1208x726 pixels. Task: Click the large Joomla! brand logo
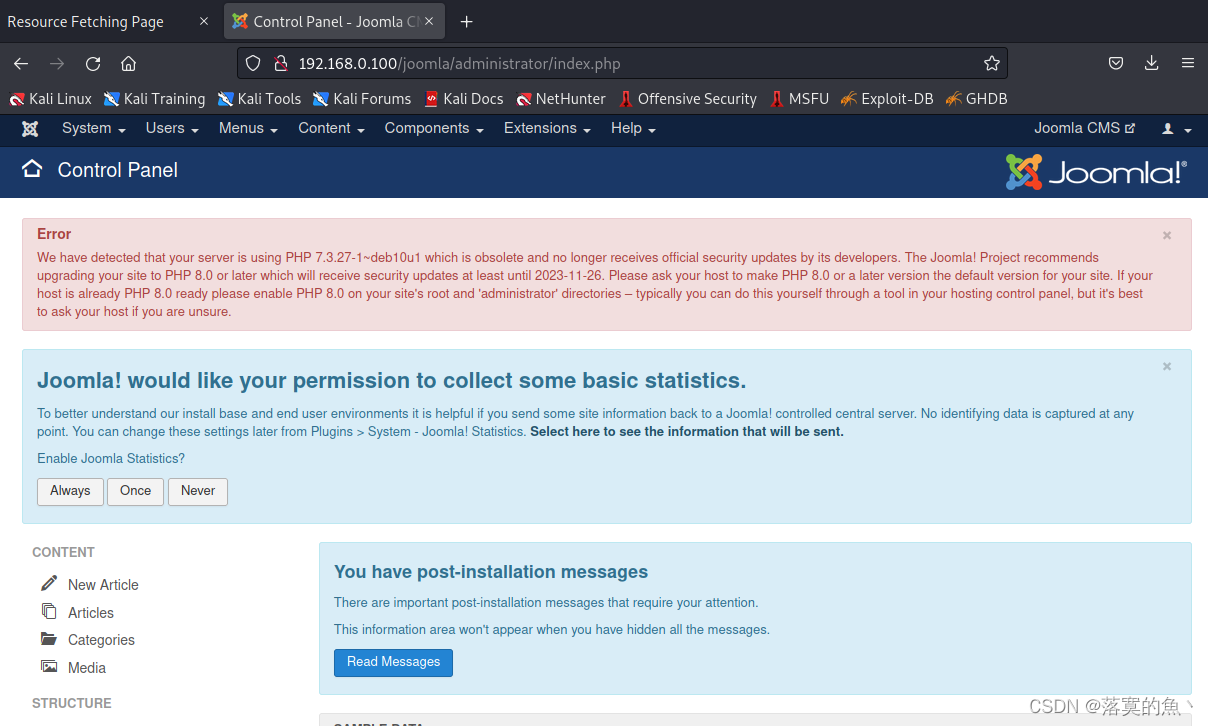(x=1096, y=172)
